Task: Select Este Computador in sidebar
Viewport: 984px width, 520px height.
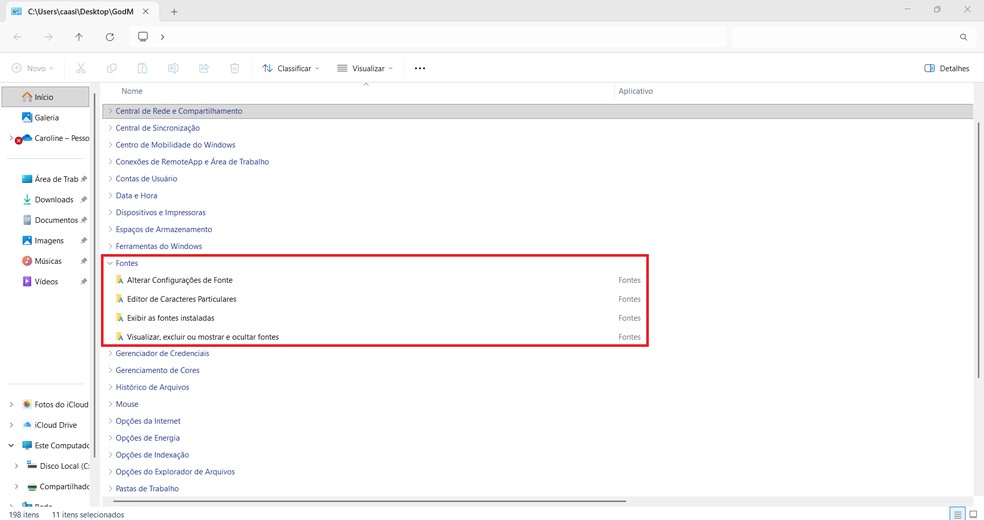Action: coord(55,445)
